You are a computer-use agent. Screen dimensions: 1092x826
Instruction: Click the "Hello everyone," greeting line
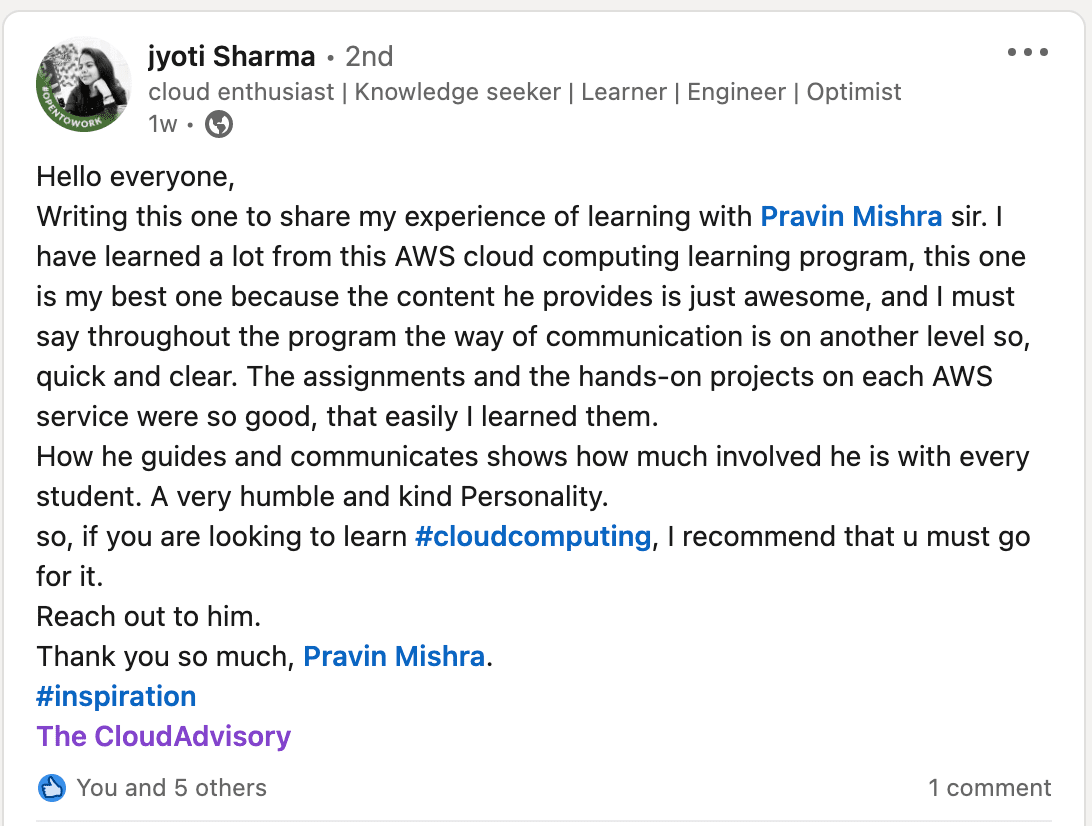coord(135,177)
